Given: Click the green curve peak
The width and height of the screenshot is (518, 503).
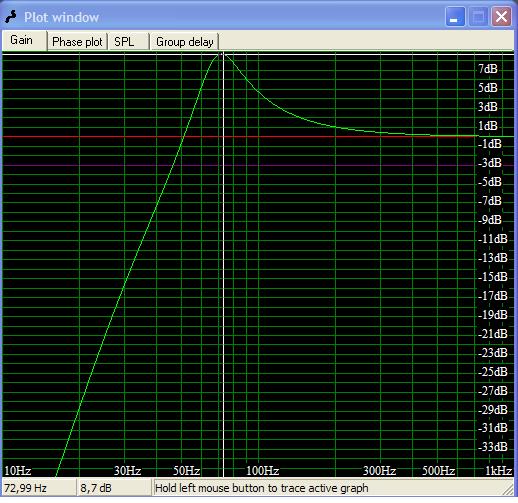Looking at the screenshot, I should pos(221,55).
